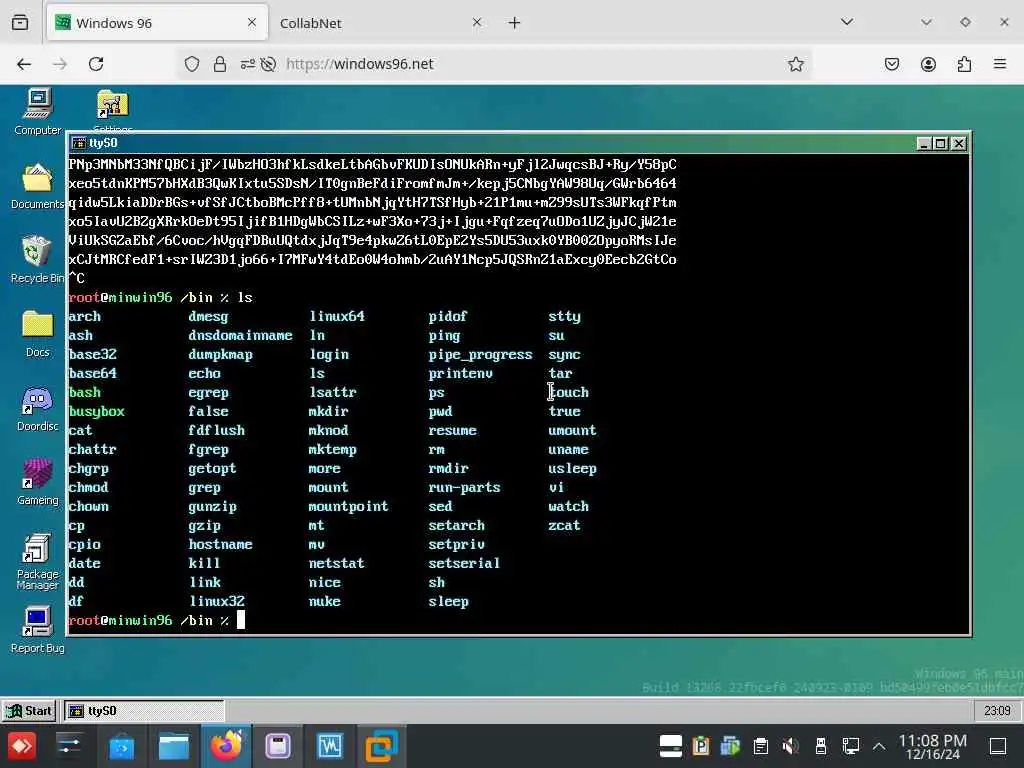
Task: Click 'nuke' in terminal listing
Action: pyautogui.click(x=325, y=601)
